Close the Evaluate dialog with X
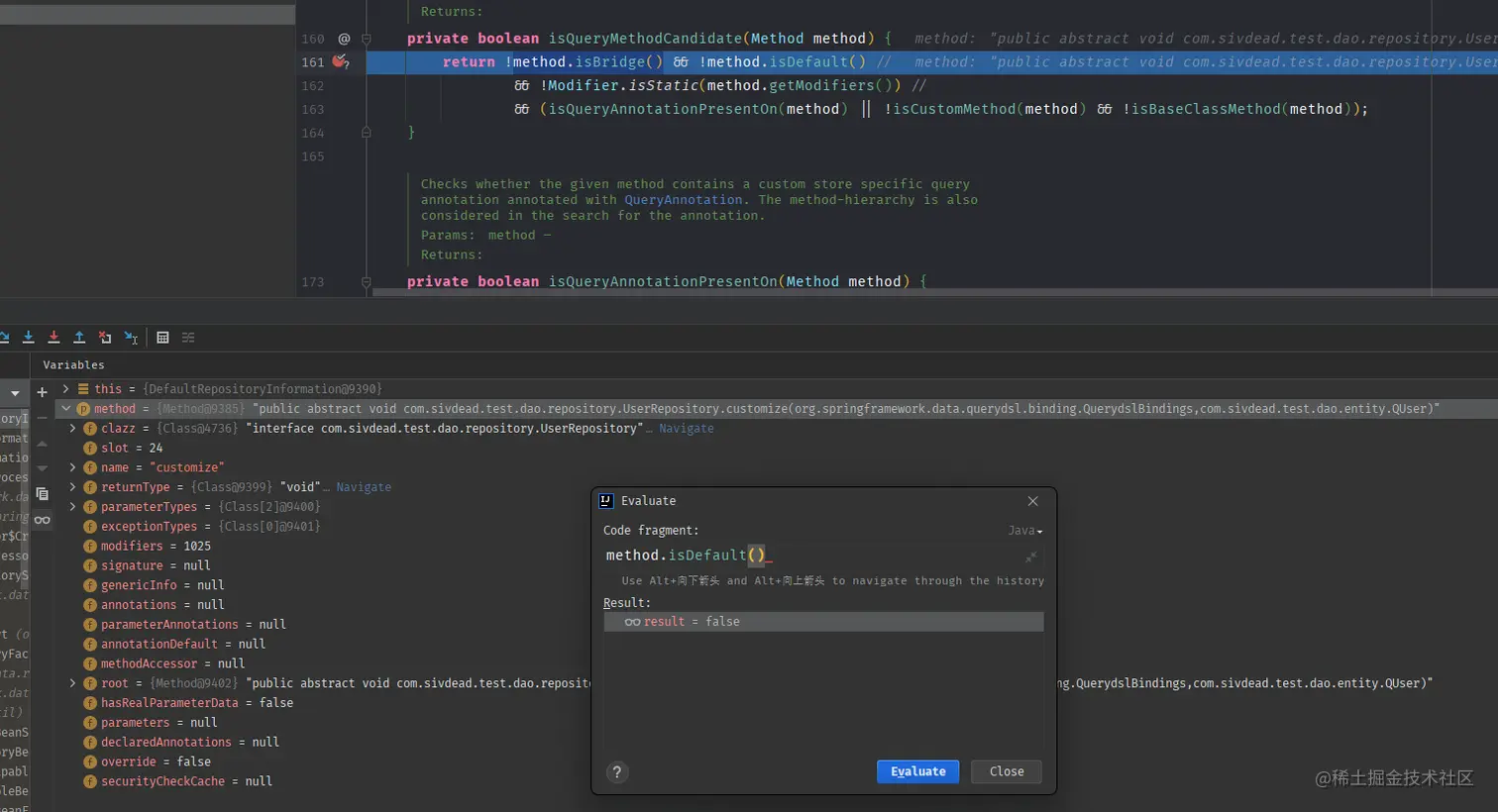This screenshot has width=1498, height=812. tap(1032, 501)
